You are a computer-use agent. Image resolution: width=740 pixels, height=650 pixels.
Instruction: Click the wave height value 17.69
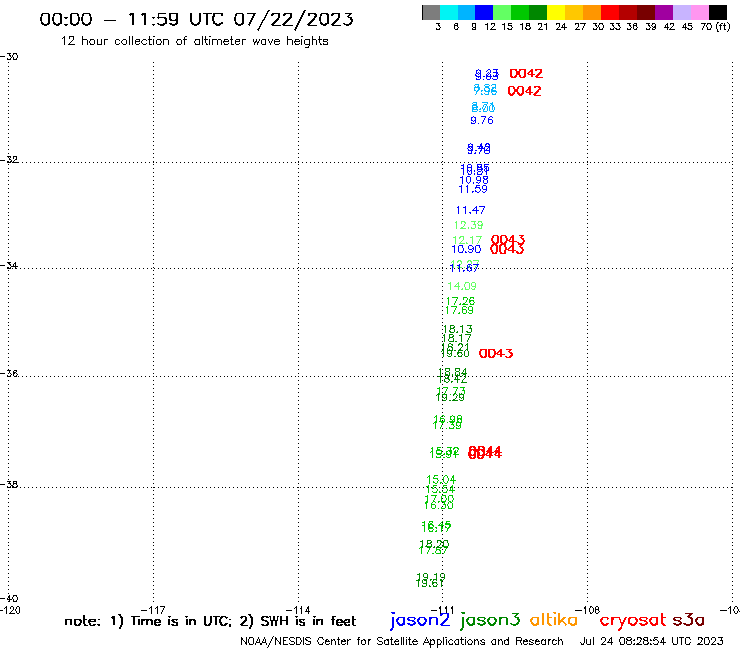[x=459, y=310]
